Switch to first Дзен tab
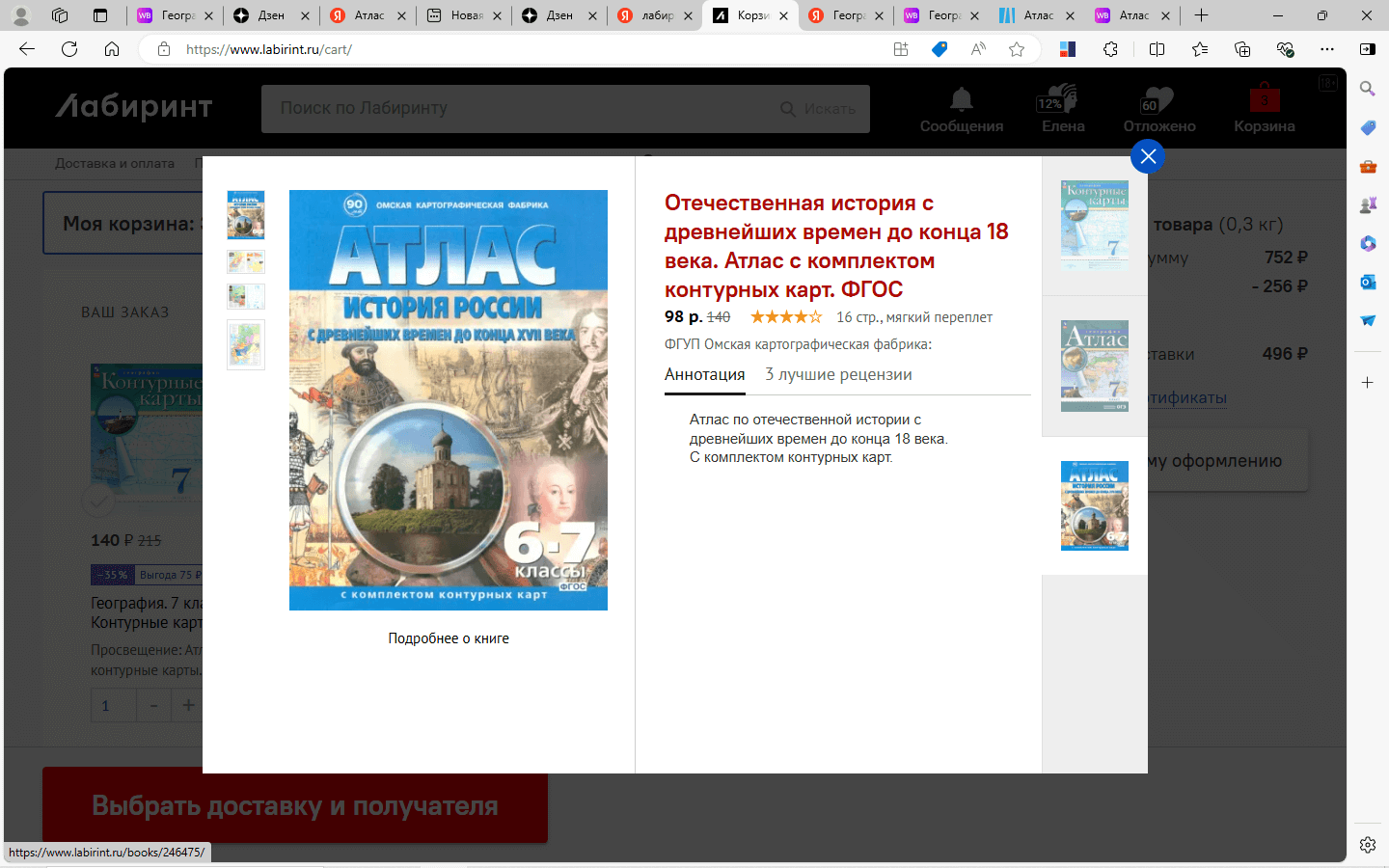1389x868 pixels. (271, 15)
